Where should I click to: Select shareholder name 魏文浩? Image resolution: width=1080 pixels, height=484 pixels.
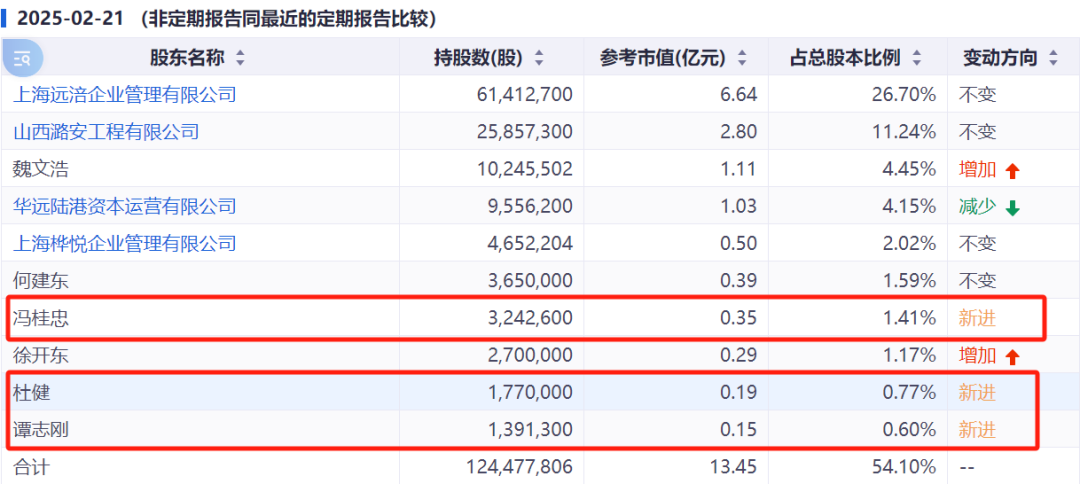41,169
